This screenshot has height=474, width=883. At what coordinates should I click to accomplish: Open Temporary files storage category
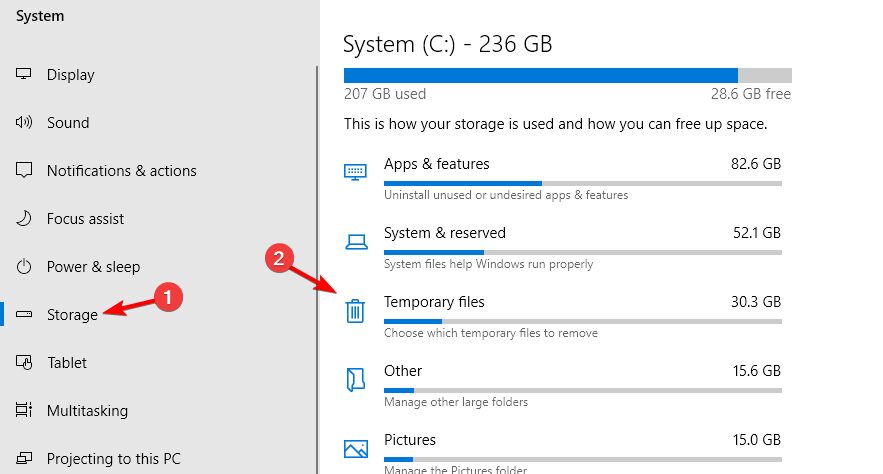click(434, 302)
